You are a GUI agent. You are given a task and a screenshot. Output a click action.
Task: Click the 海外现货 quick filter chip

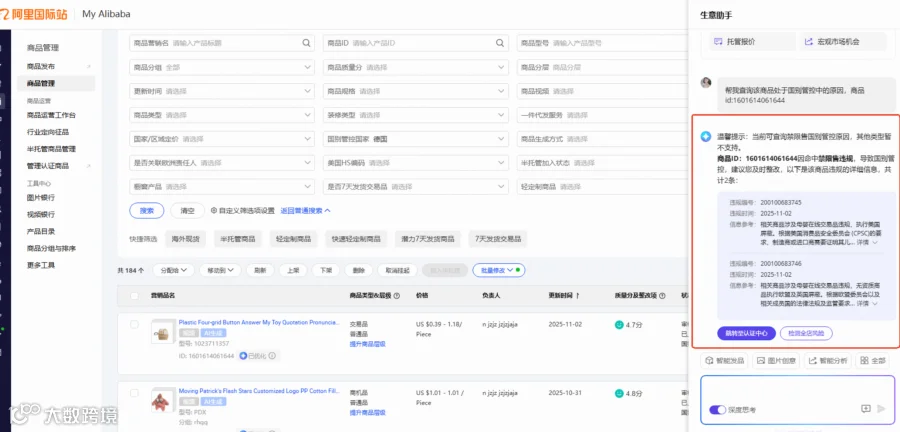tap(186, 239)
